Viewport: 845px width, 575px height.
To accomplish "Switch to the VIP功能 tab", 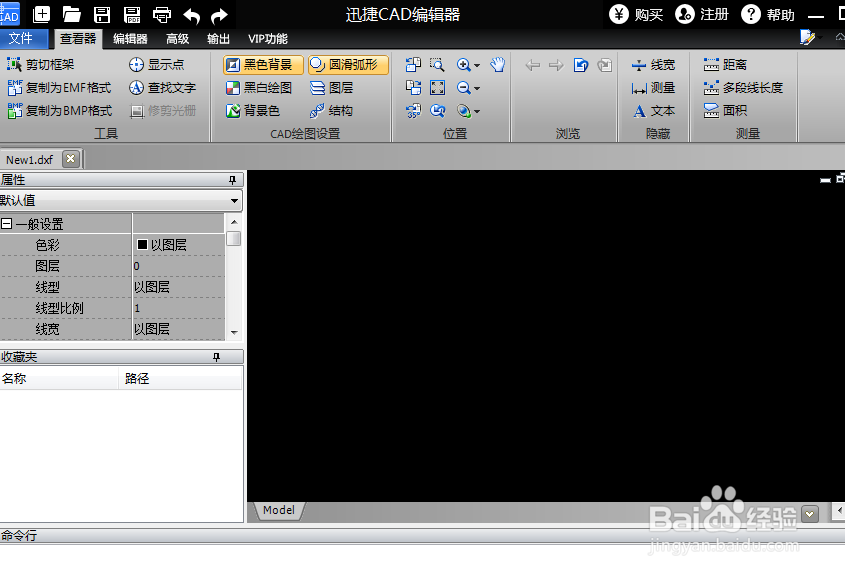I will pos(267,39).
